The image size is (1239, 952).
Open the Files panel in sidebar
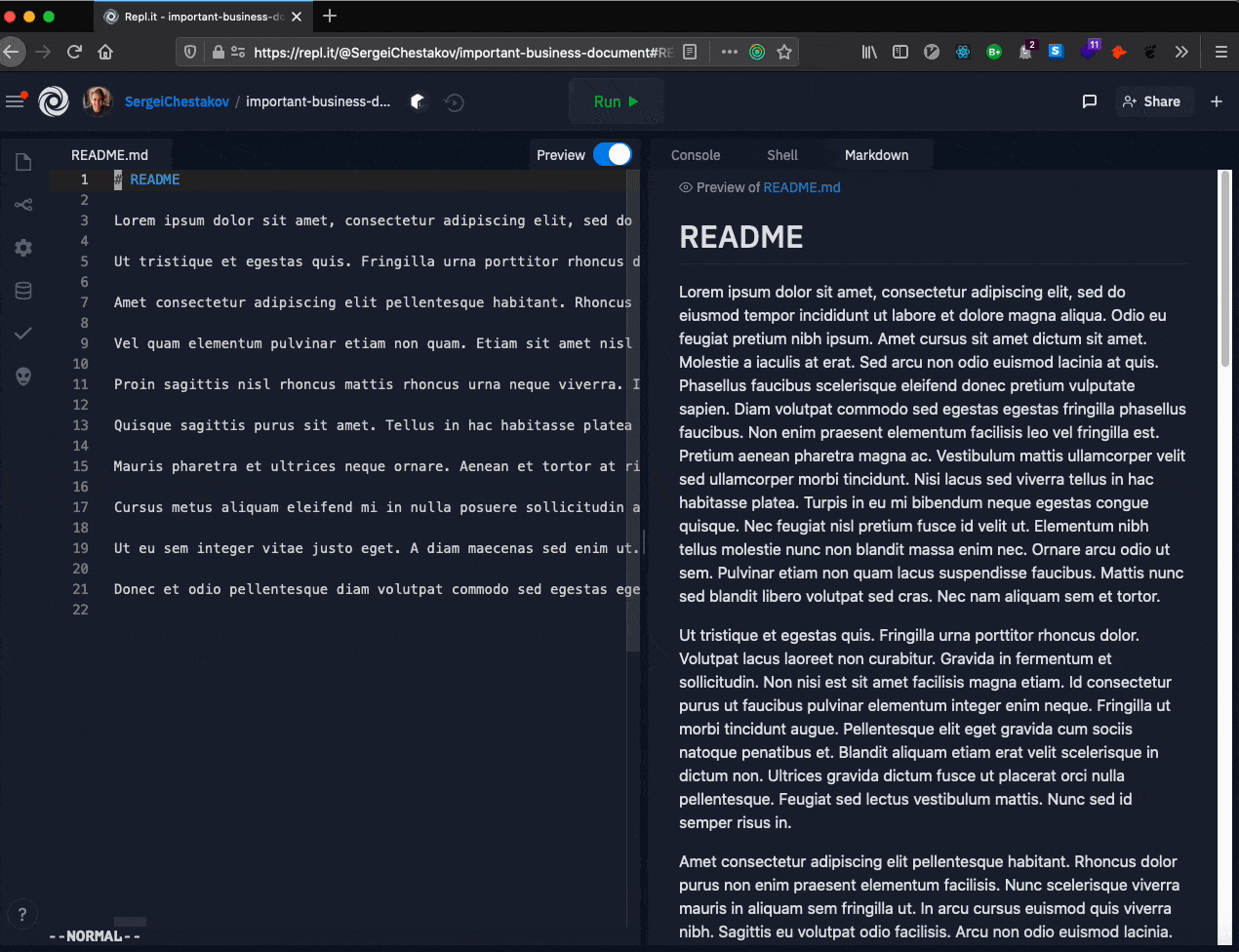[x=23, y=162]
